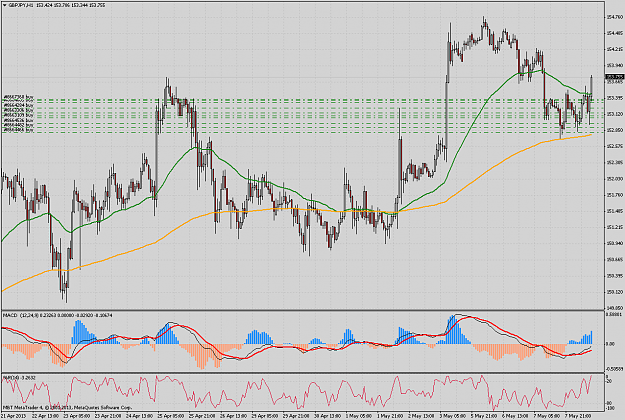Click the 154.760 price axis label
This screenshot has height=420, width=625.
615,17
